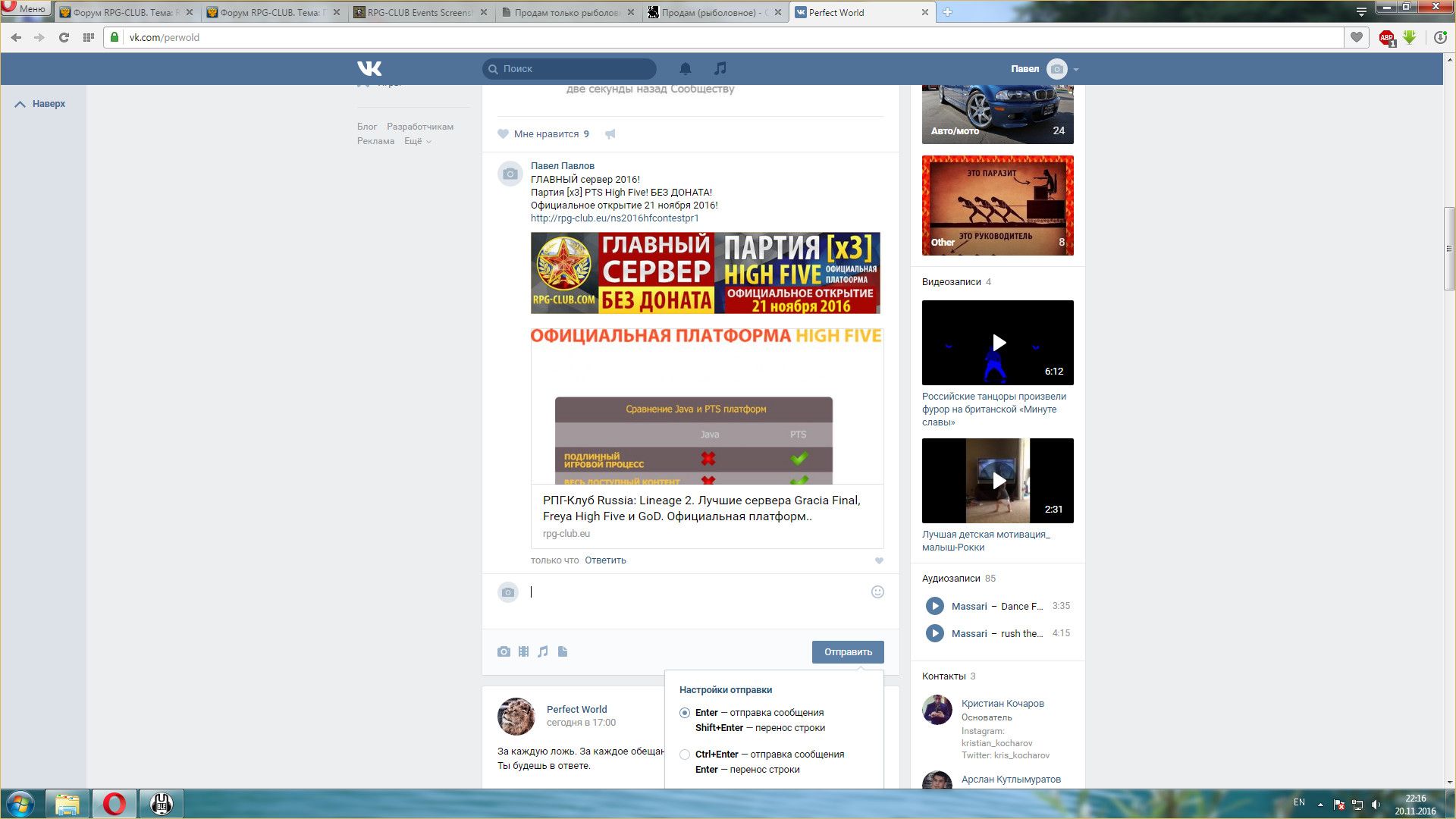Viewport: 1456px width, 819px height.
Task: Switch to Продам (рыболовное) tab
Action: pyautogui.click(x=714, y=13)
